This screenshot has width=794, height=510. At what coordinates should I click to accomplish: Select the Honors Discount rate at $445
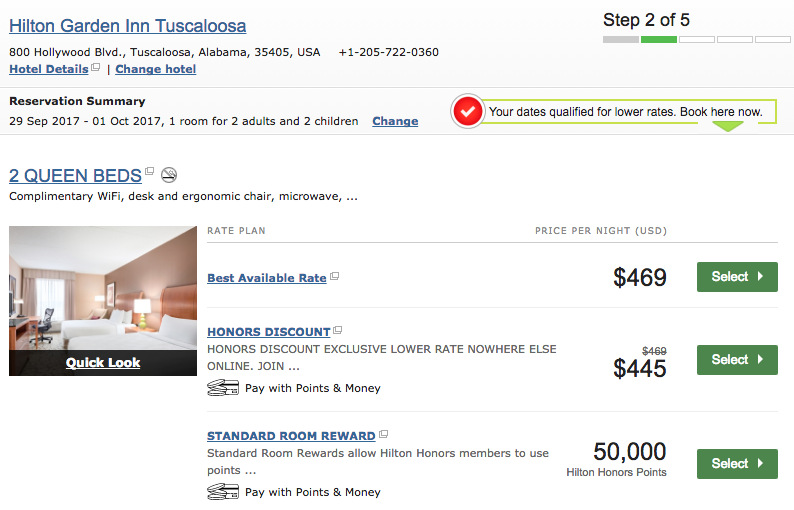pyautogui.click(x=737, y=360)
